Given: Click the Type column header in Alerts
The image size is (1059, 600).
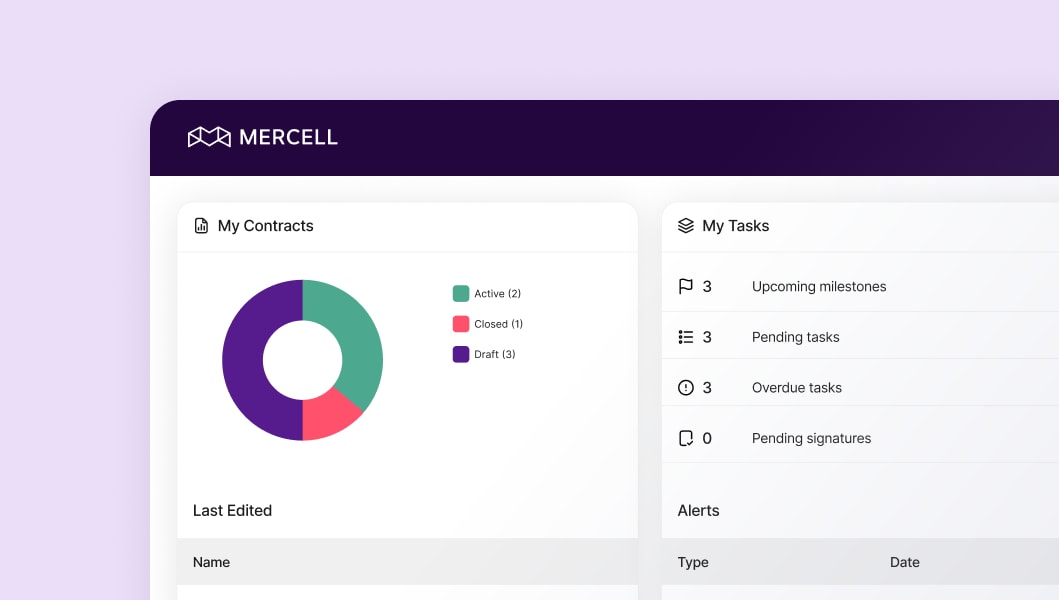Looking at the screenshot, I should 693,562.
